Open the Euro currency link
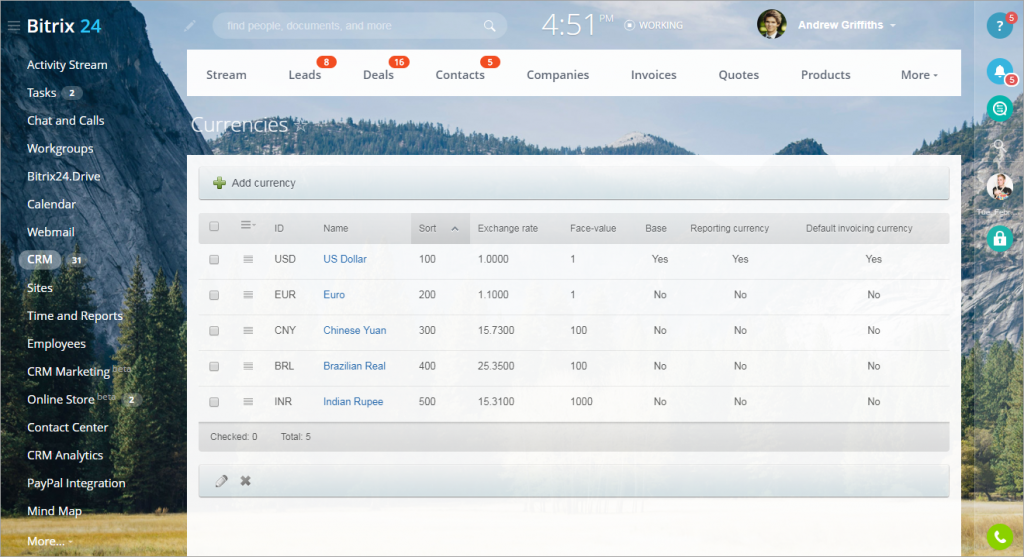Viewport: 1024px width, 557px height. click(x=334, y=295)
